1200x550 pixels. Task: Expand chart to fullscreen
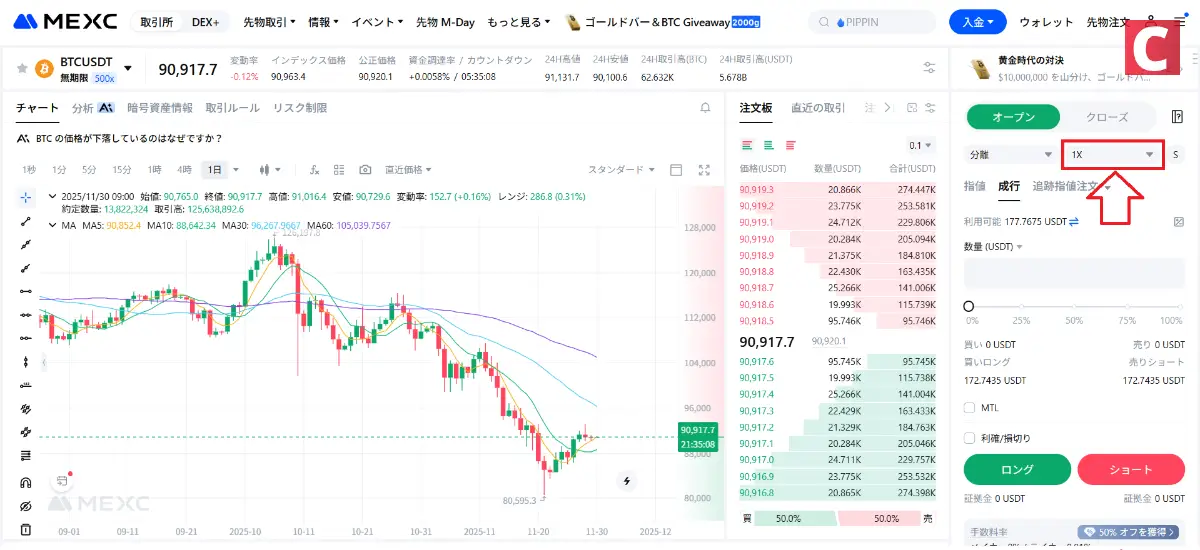(704, 170)
